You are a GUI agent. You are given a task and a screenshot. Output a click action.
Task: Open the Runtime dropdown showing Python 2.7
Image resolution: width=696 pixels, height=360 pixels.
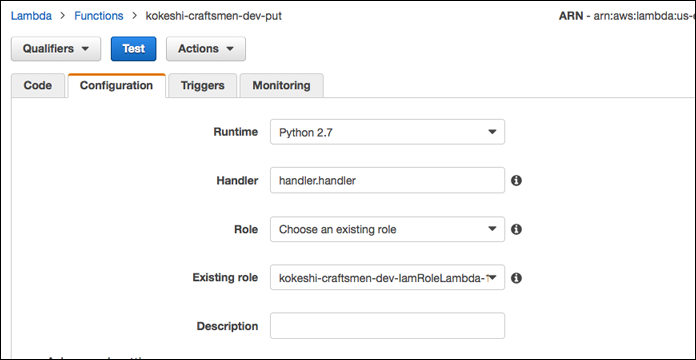[x=387, y=132]
